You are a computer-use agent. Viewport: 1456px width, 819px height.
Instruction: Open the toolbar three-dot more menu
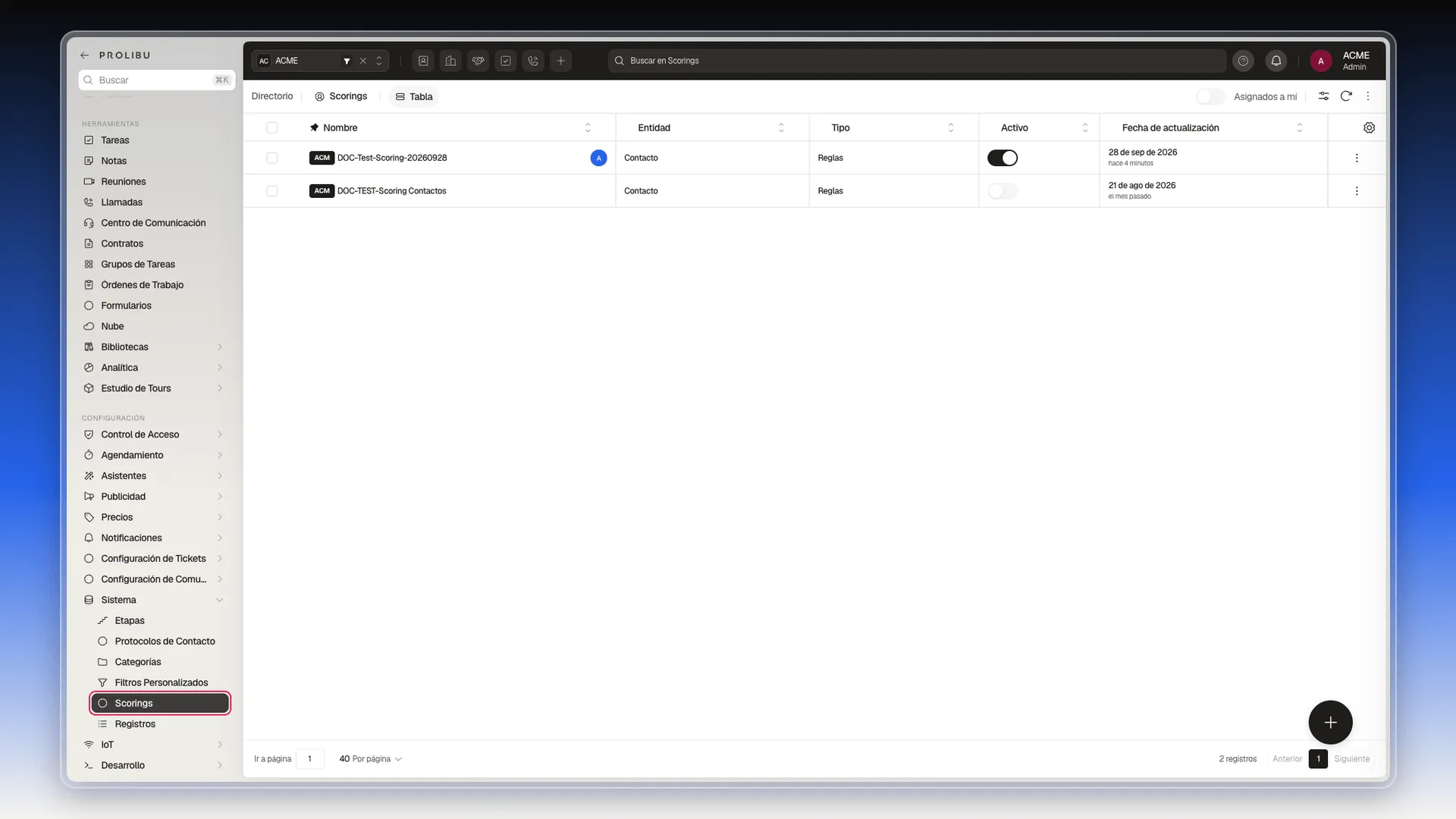[x=1368, y=96]
